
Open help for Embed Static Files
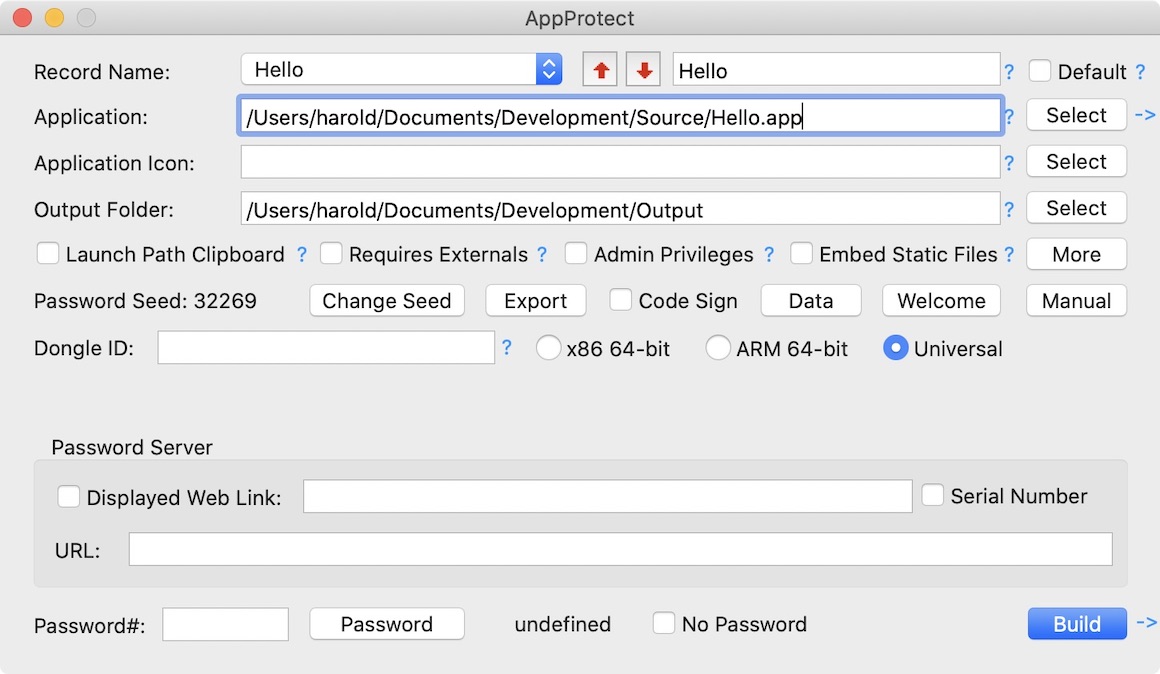[1009, 255]
